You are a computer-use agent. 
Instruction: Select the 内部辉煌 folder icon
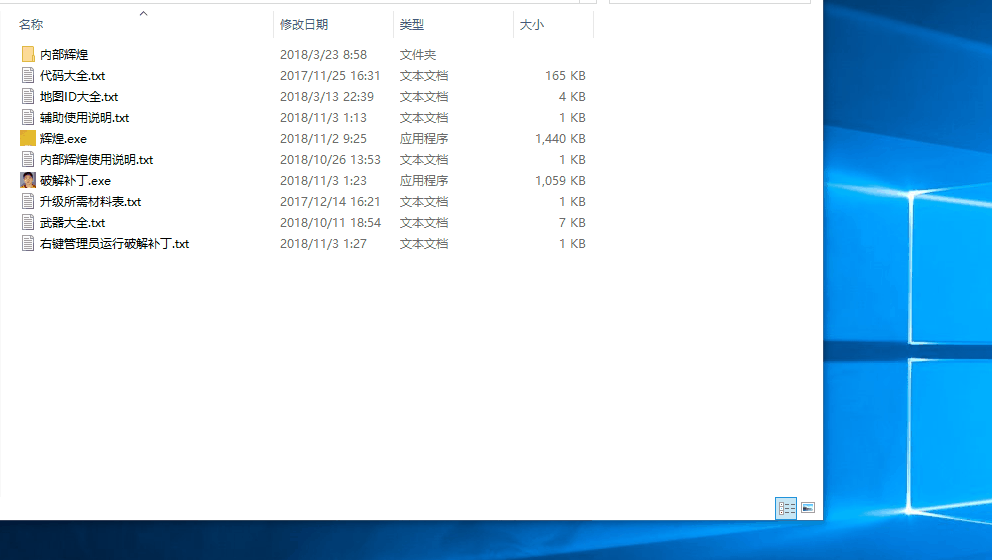click(x=28, y=55)
